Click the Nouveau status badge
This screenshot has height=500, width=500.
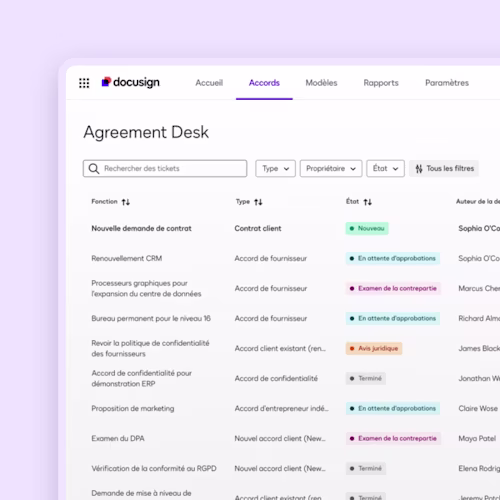367,228
